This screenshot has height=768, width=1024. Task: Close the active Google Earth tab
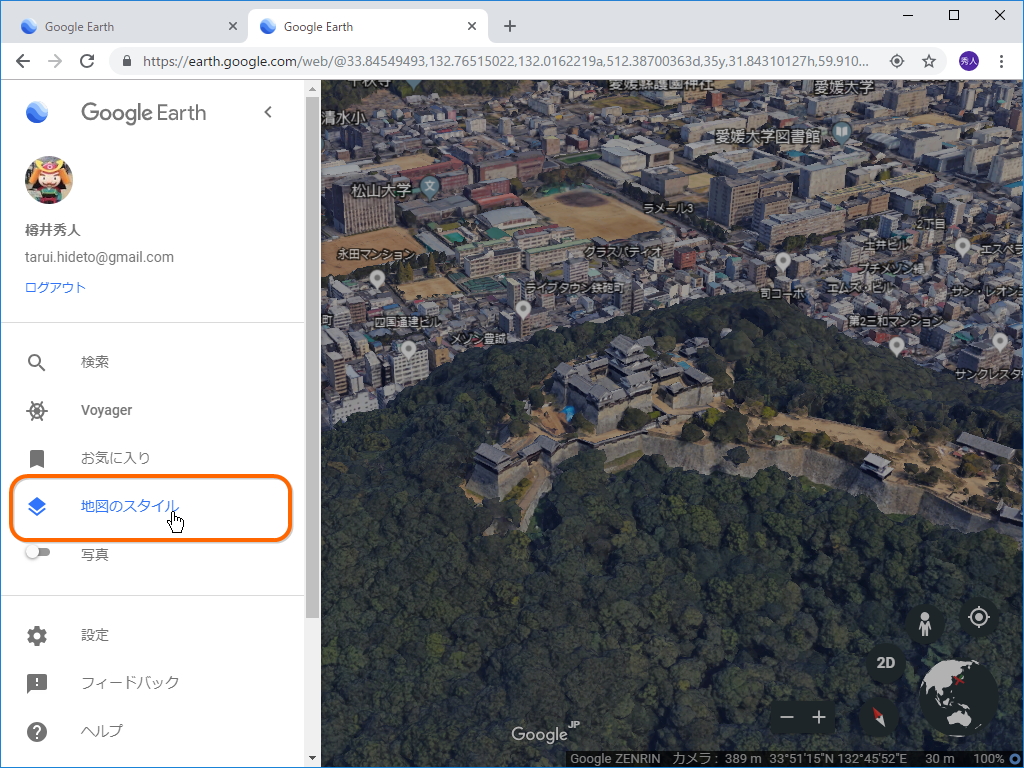(472, 26)
